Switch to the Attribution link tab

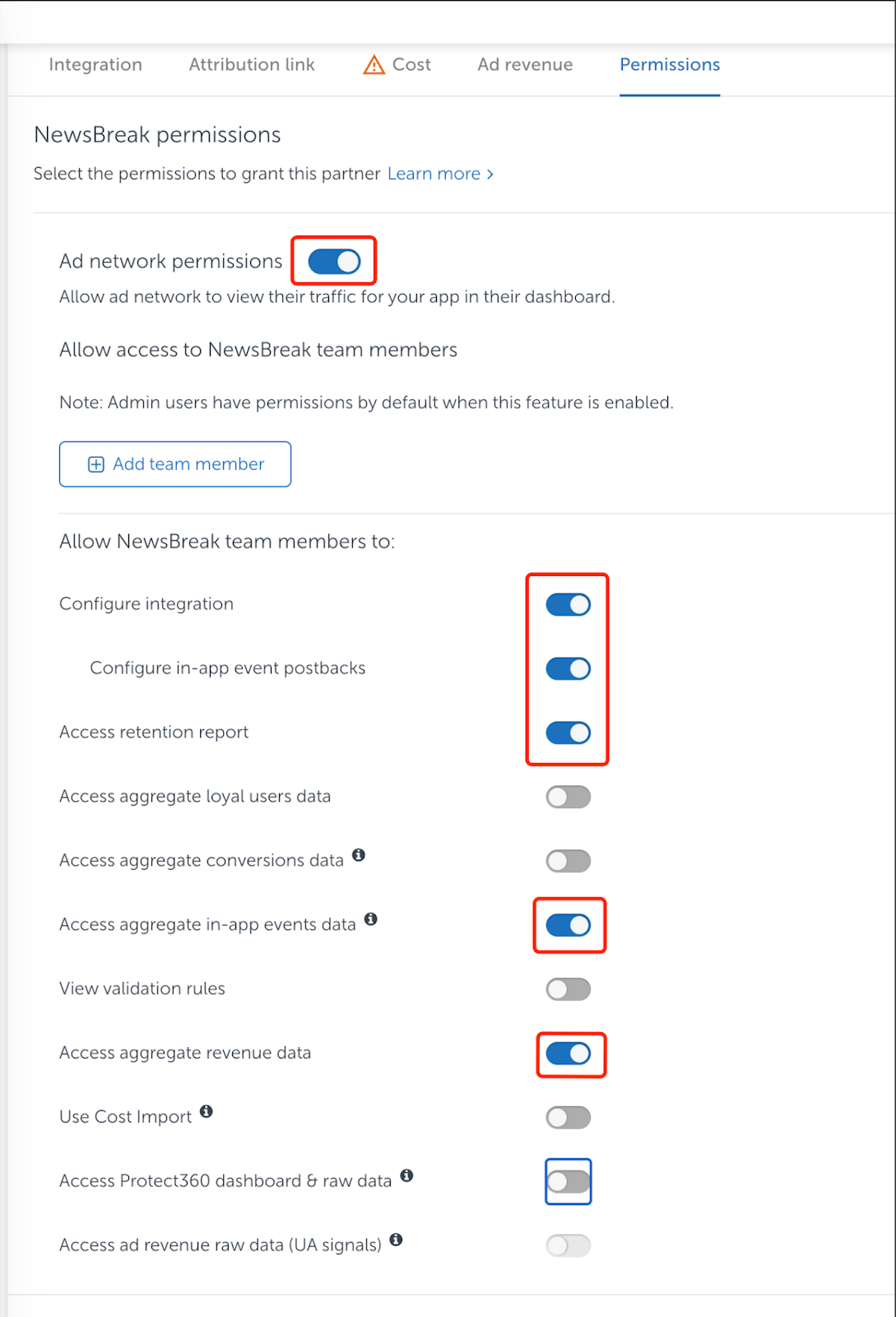click(252, 65)
